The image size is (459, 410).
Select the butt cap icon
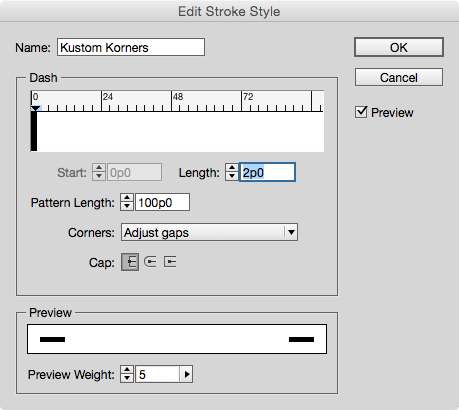pos(130,262)
